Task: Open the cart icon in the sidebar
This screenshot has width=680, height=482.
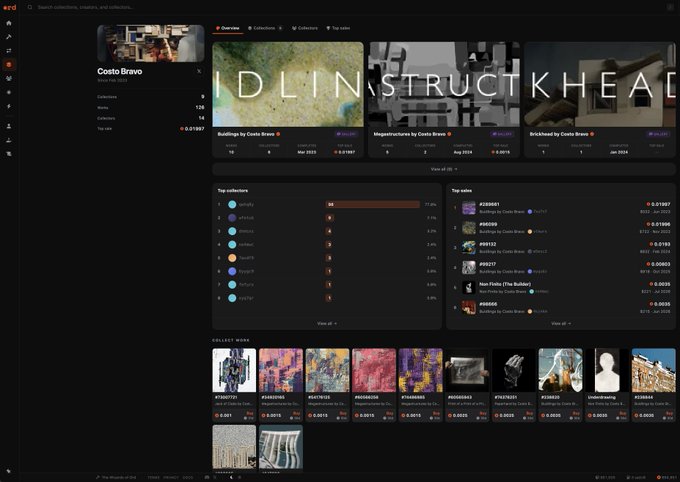Action: tap(9, 154)
